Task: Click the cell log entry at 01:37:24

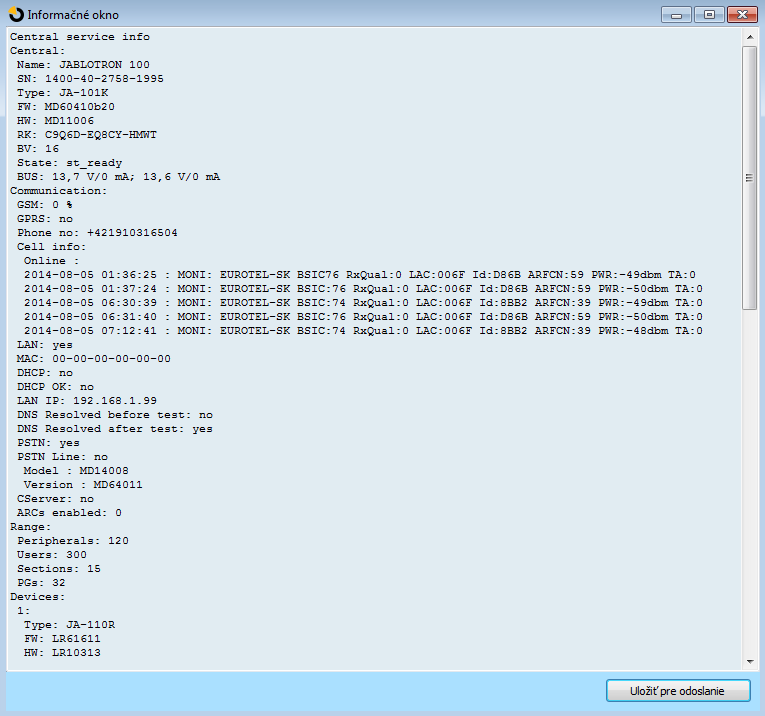Action: coord(363,289)
